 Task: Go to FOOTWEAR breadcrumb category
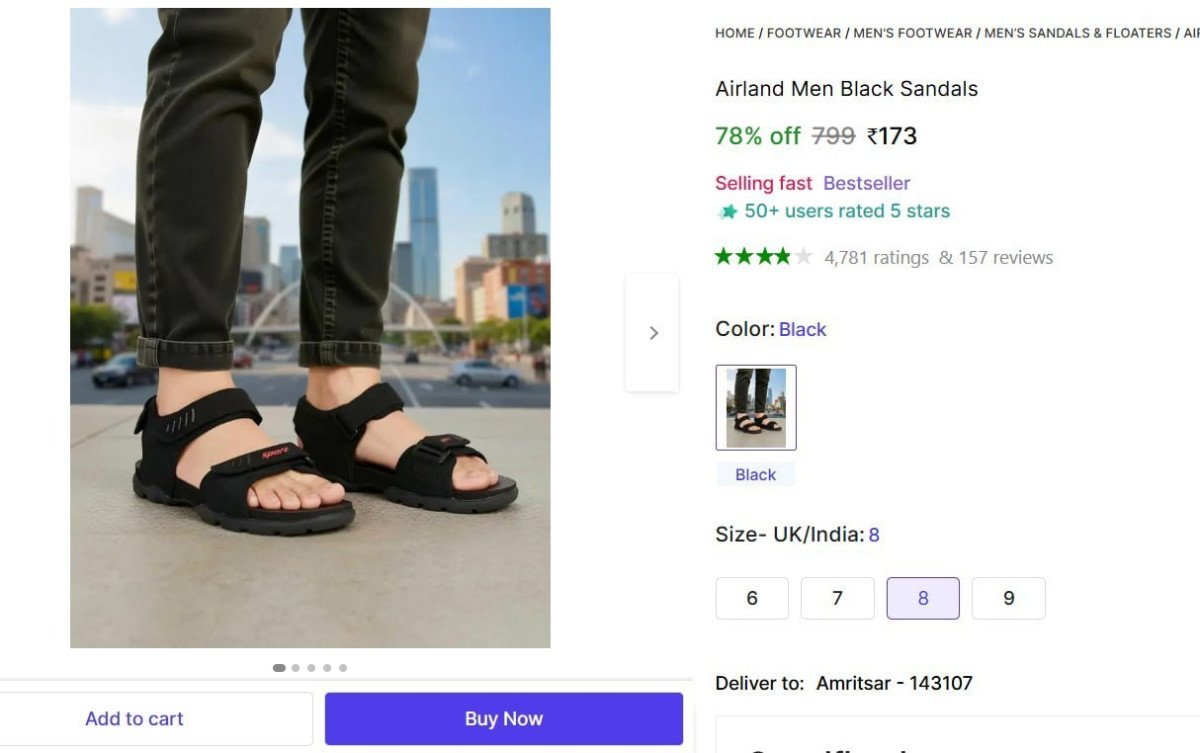[804, 33]
